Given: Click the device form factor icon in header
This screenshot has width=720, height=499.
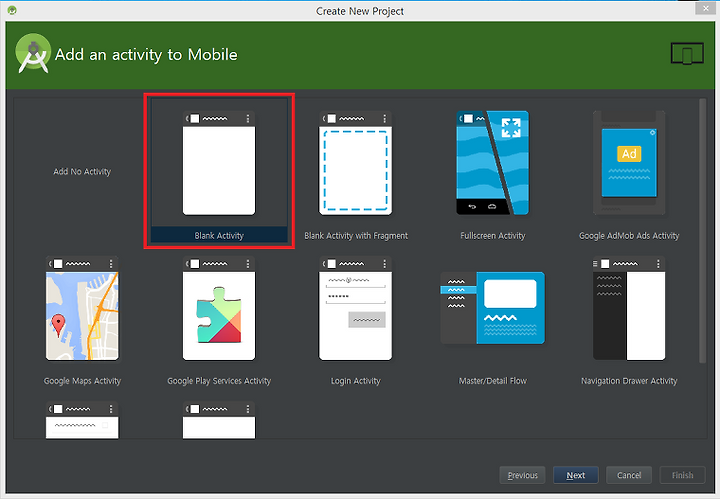Looking at the screenshot, I should [x=687, y=54].
